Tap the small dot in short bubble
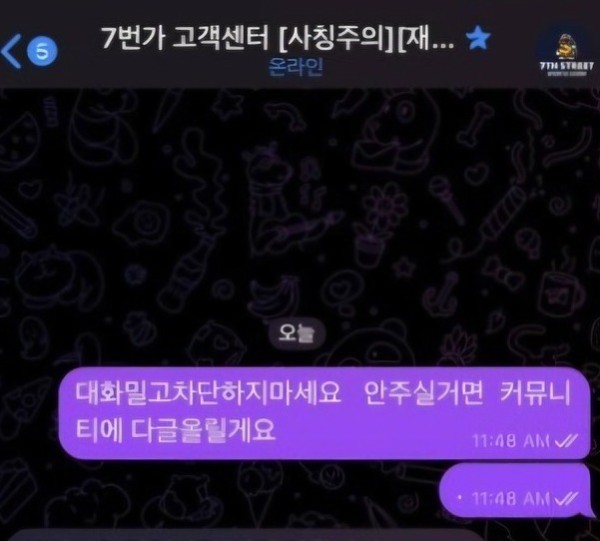Screen dimensions: 600x541 [x=459, y=498]
